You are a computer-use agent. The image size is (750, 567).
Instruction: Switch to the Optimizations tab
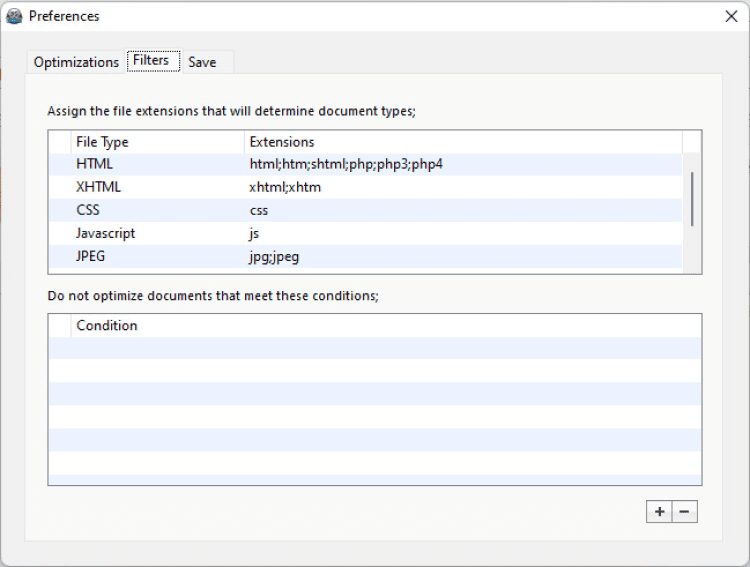(x=76, y=62)
